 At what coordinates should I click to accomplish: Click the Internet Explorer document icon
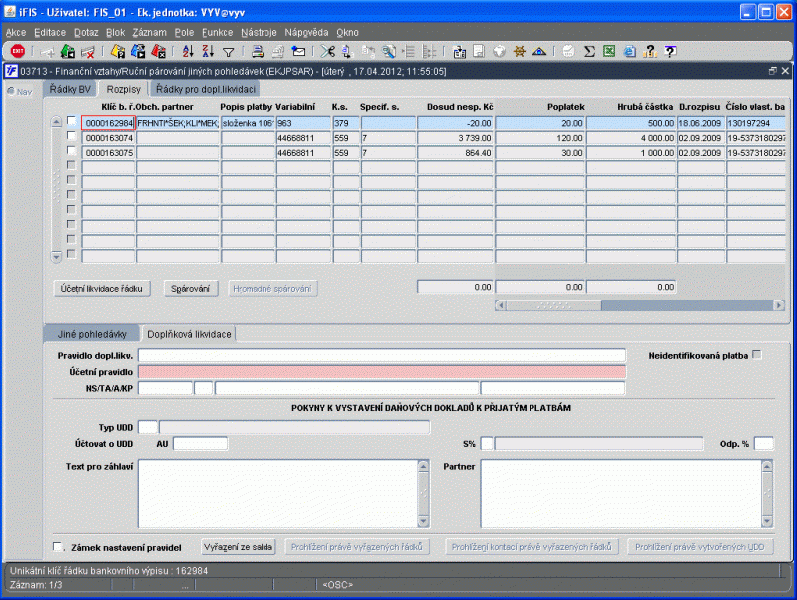(x=629, y=51)
